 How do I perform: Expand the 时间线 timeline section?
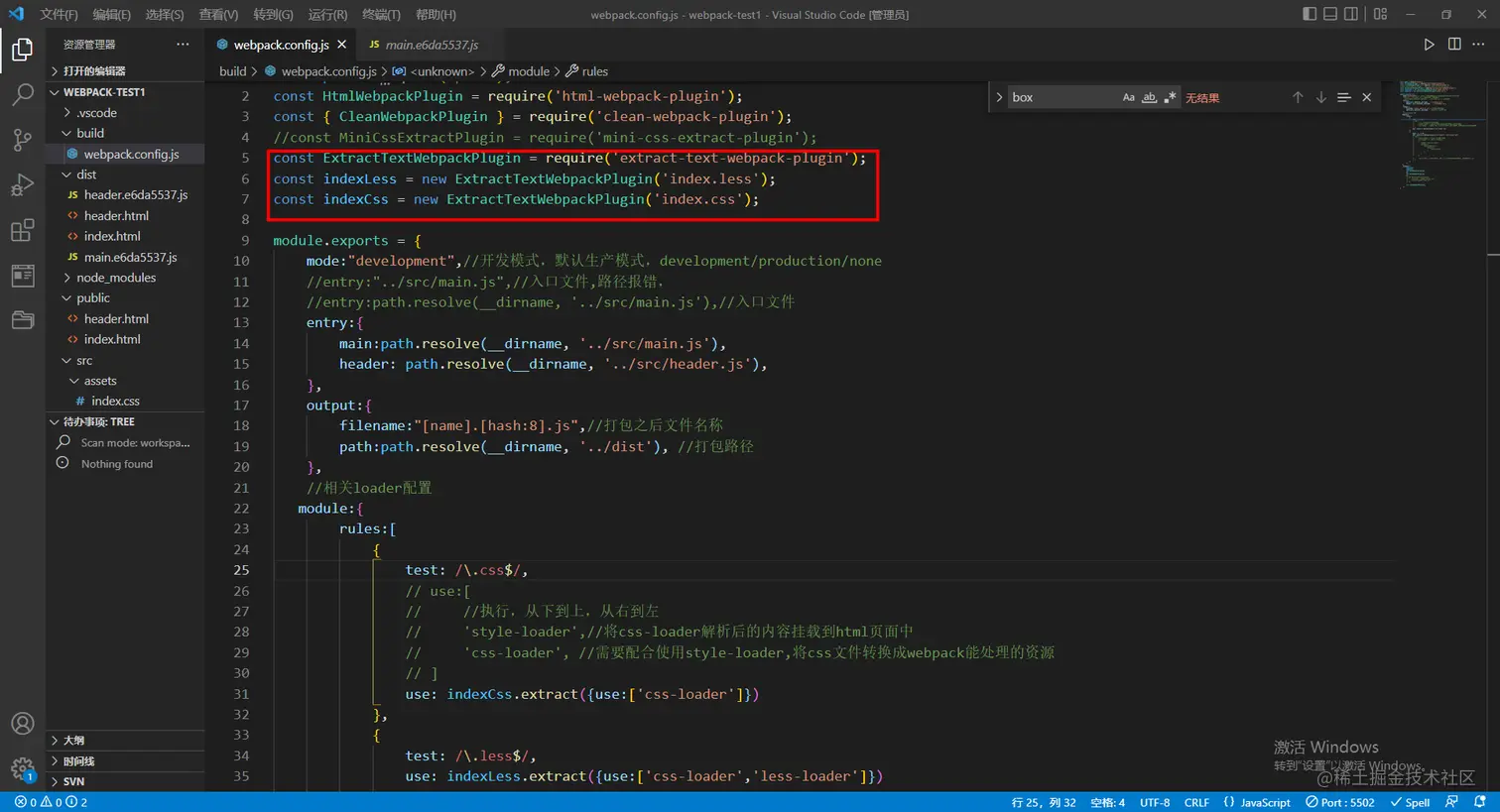[125, 761]
